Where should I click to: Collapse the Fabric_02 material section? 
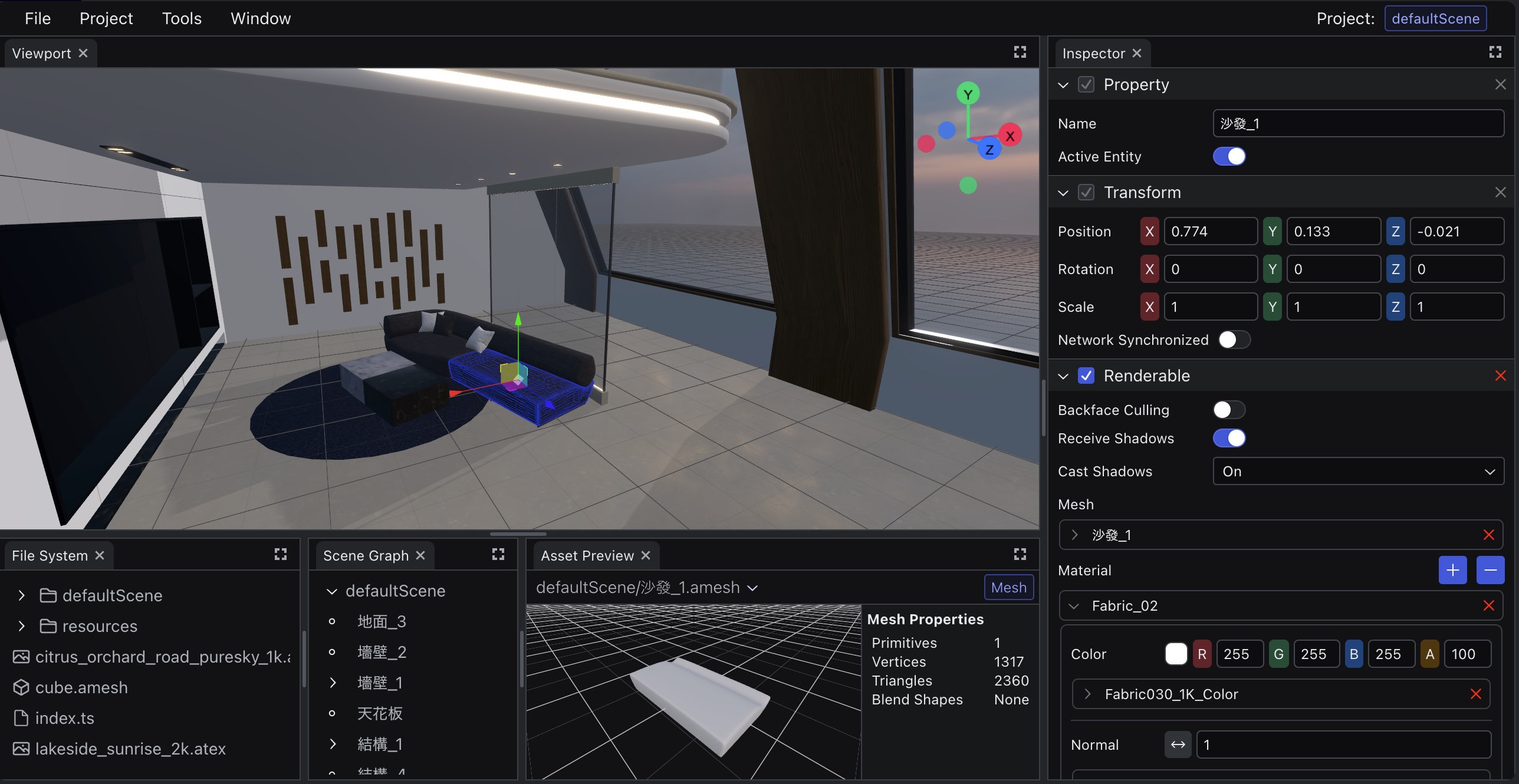[1074, 606]
